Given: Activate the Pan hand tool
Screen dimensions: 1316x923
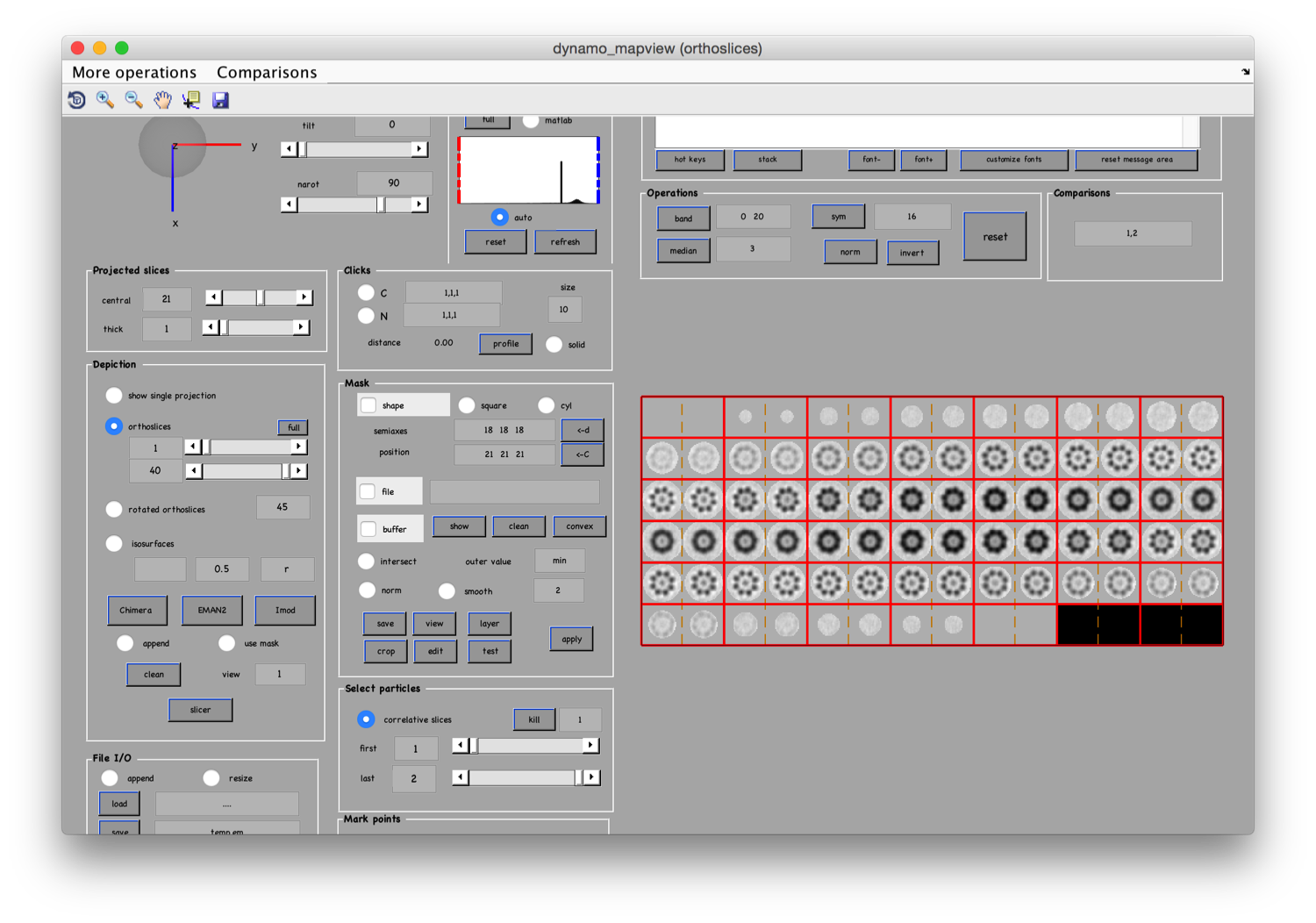Looking at the screenshot, I should [162, 100].
